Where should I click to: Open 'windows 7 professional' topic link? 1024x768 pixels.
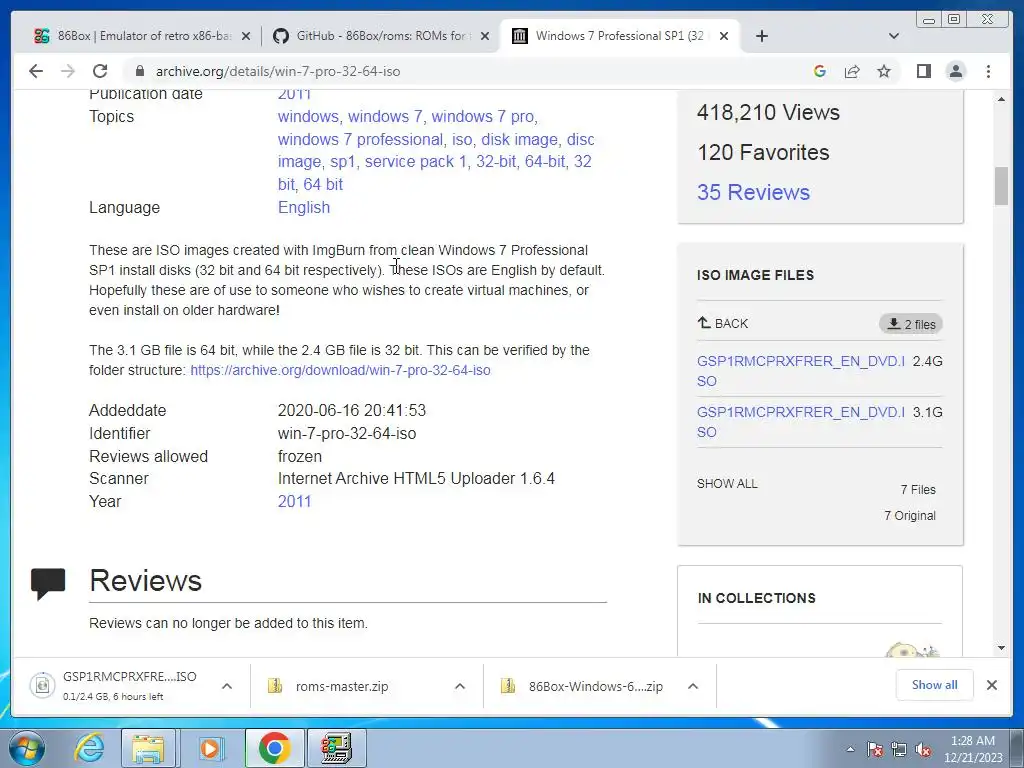click(x=360, y=139)
